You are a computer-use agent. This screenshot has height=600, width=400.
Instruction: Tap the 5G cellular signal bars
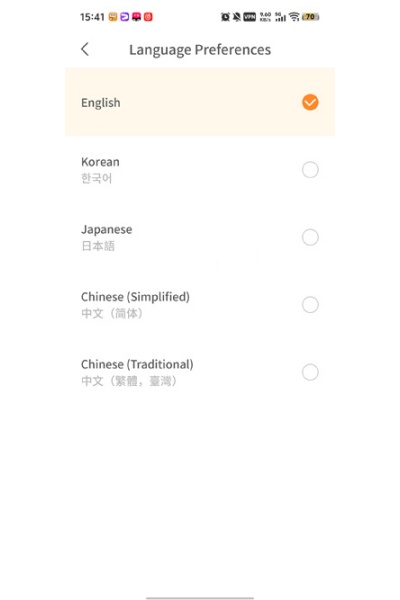(280, 17)
